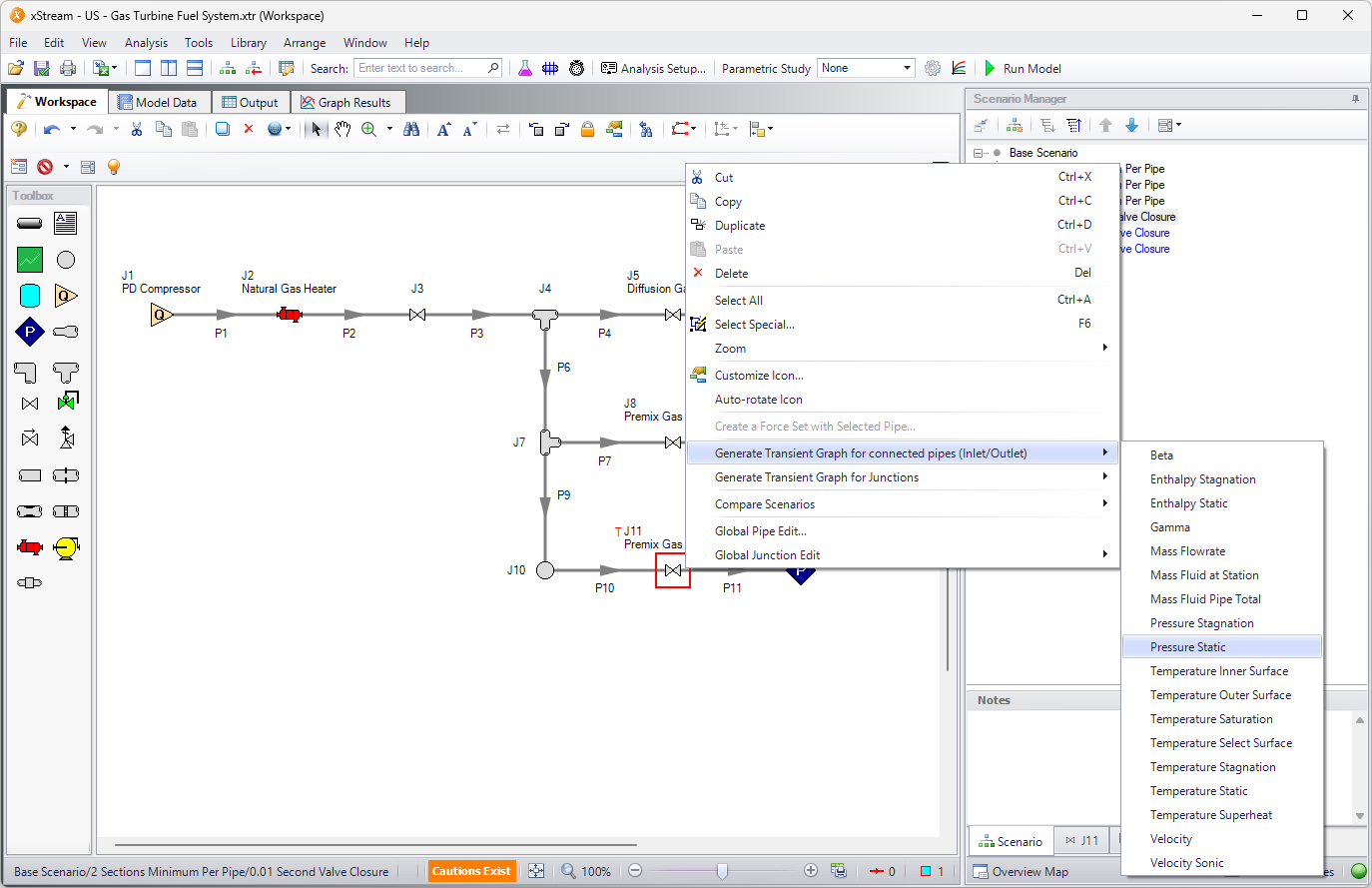Choose Velocity Sonic from submenu

coord(1222,863)
